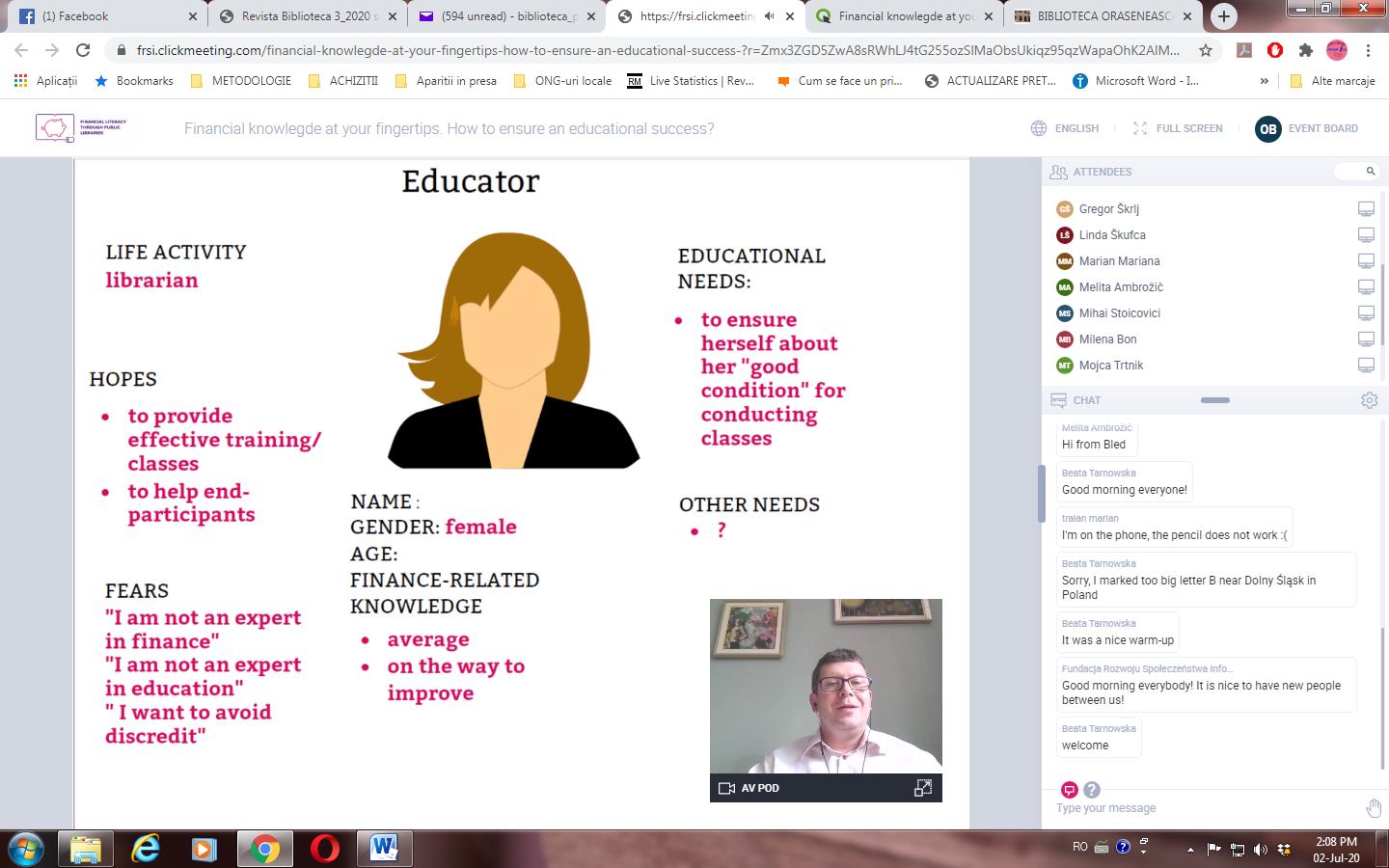Expand the AV POD video window
The height and width of the screenshot is (868, 1389).
point(922,788)
